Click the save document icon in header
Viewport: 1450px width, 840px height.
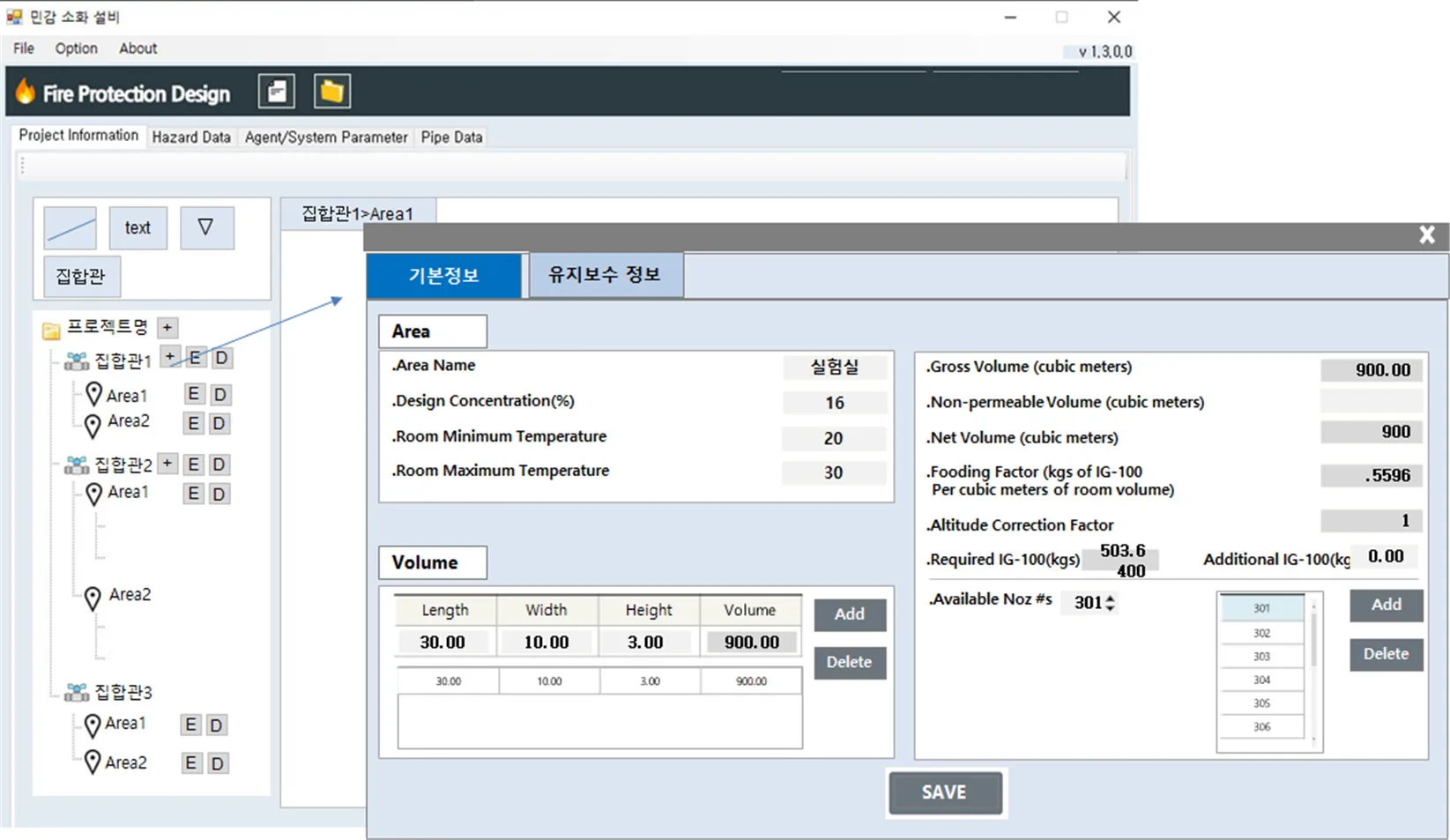tap(276, 91)
